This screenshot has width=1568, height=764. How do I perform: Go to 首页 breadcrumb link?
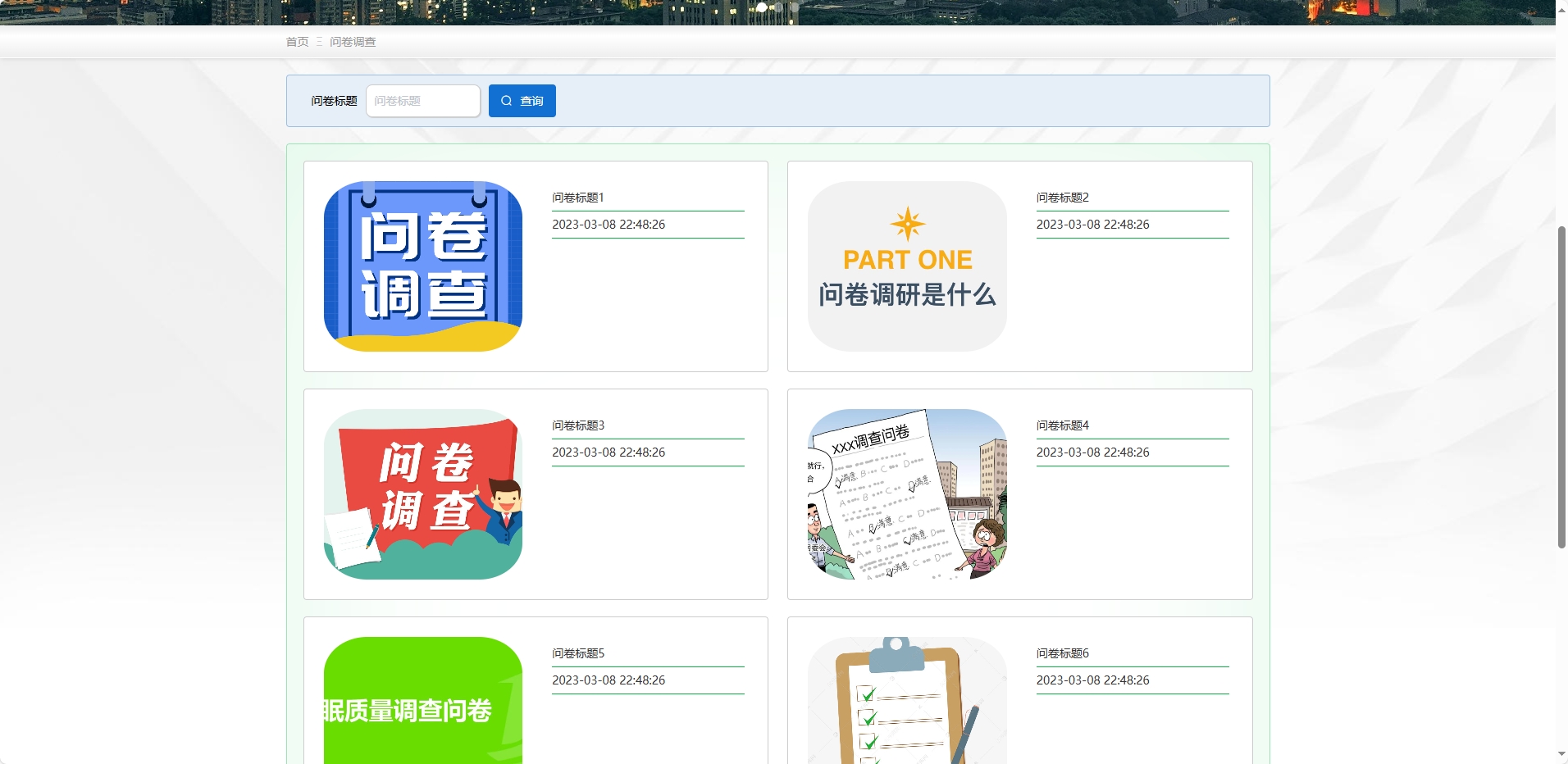(297, 42)
